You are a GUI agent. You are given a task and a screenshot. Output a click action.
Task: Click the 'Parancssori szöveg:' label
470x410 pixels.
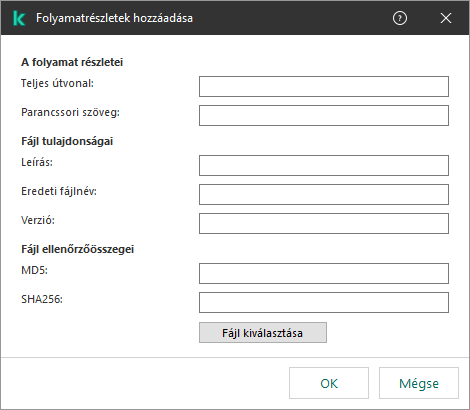coord(70,112)
